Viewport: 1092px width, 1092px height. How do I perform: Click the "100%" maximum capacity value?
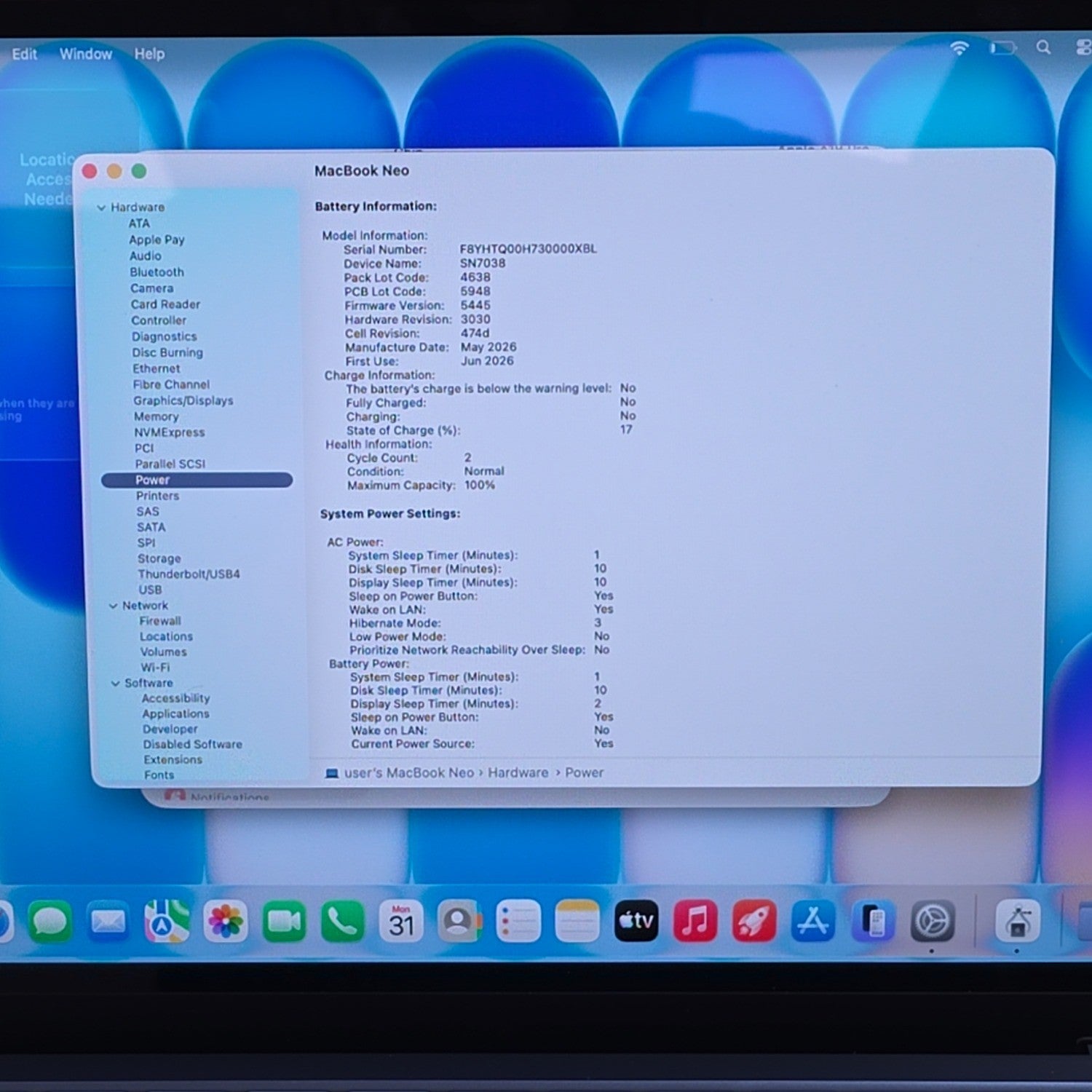click(480, 485)
